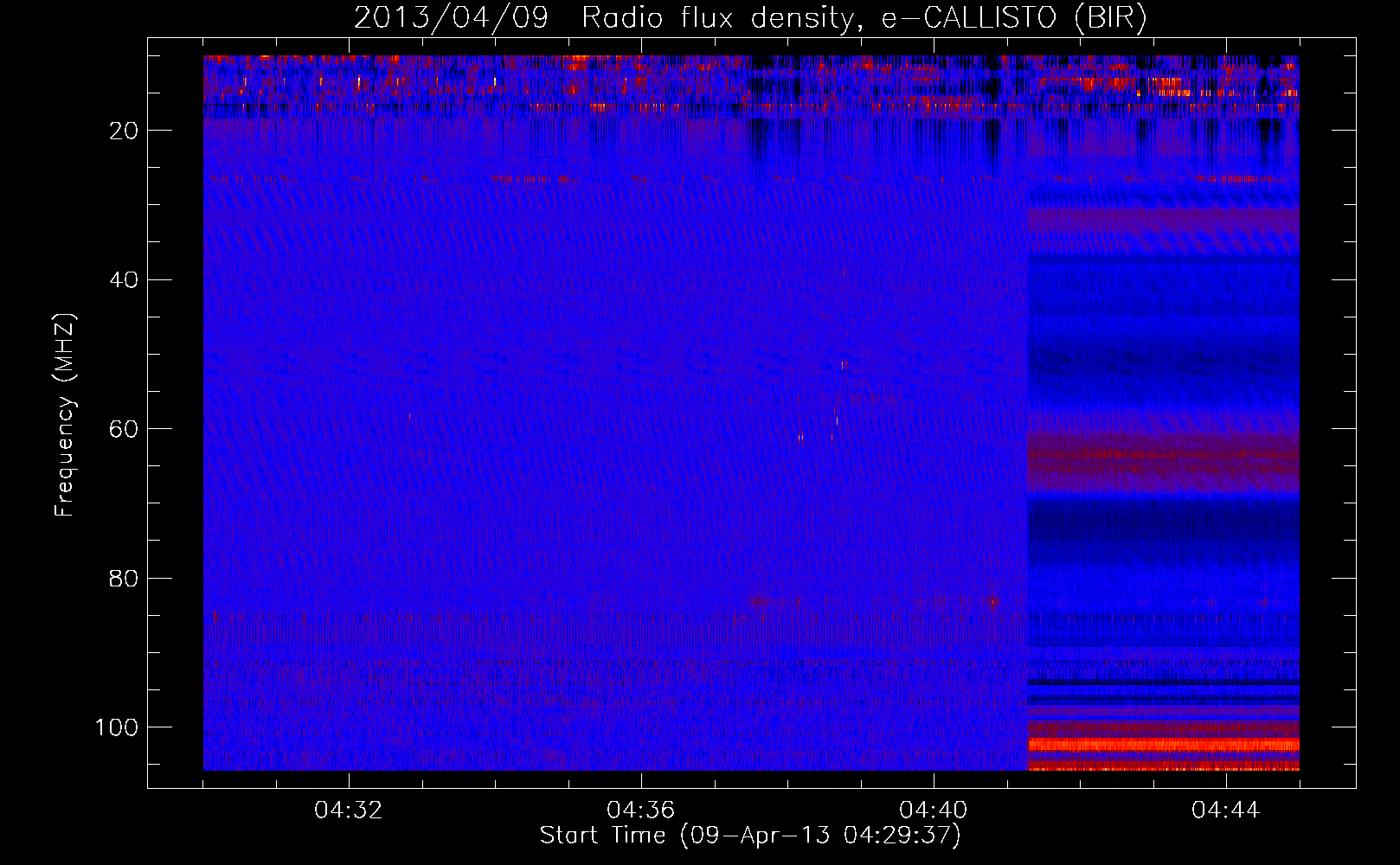The width and height of the screenshot is (1400, 865).
Task: Click the '04:32' time tick label
Action: 349,811
